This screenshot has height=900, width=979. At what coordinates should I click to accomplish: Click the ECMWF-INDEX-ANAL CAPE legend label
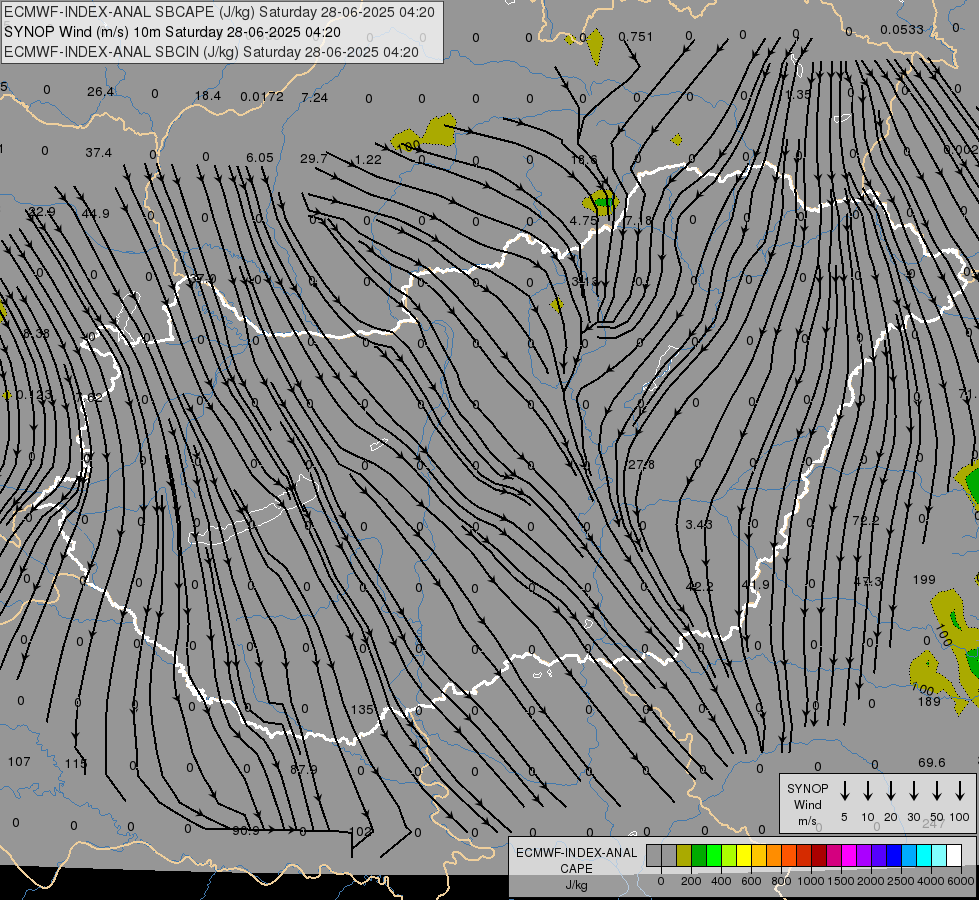pyautogui.click(x=576, y=861)
